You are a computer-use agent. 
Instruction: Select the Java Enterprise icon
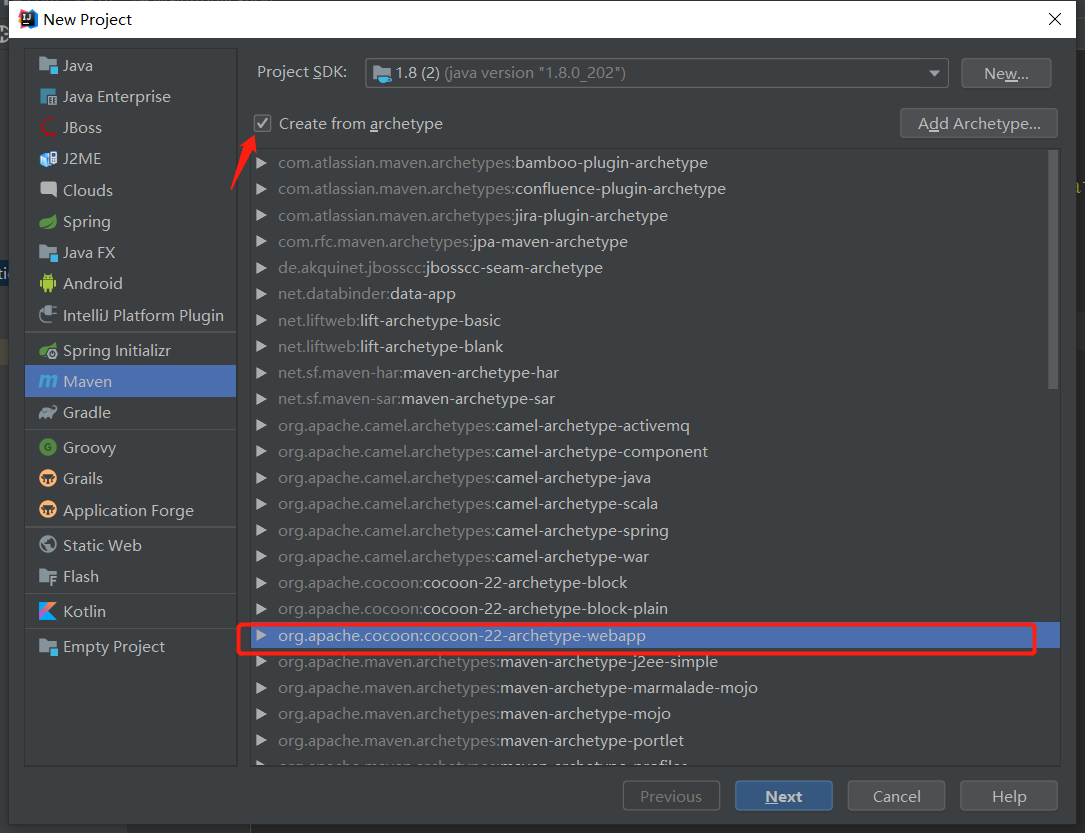[x=48, y=97]
